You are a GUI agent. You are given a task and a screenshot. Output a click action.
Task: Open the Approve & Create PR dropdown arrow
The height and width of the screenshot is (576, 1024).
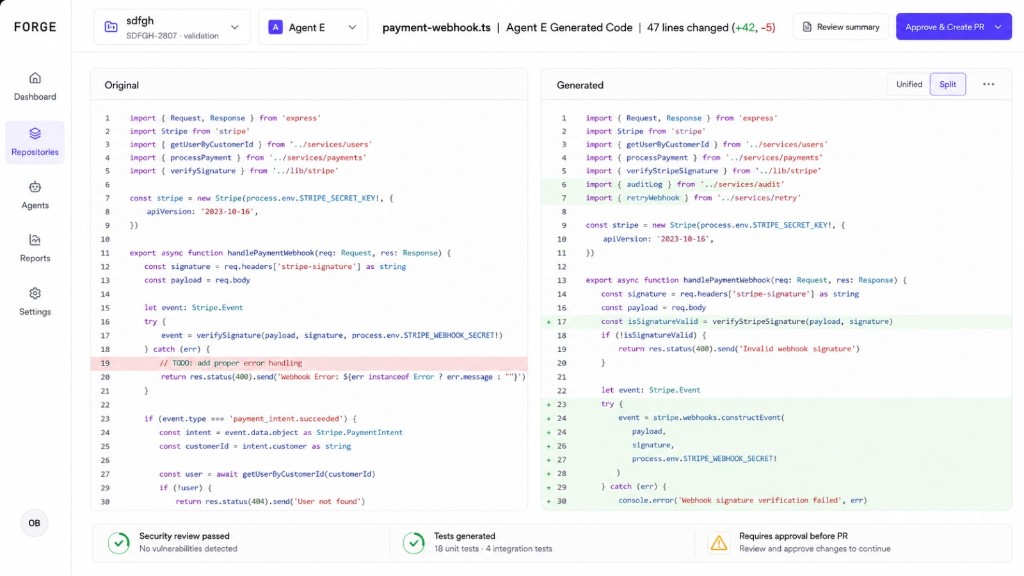tap(998, 27)
